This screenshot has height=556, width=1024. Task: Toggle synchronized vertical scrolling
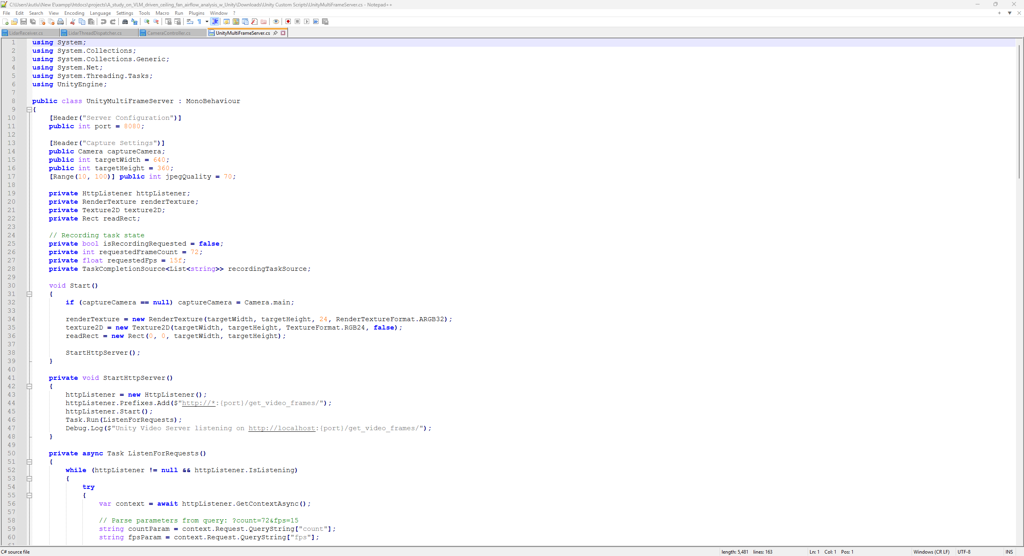168,22
